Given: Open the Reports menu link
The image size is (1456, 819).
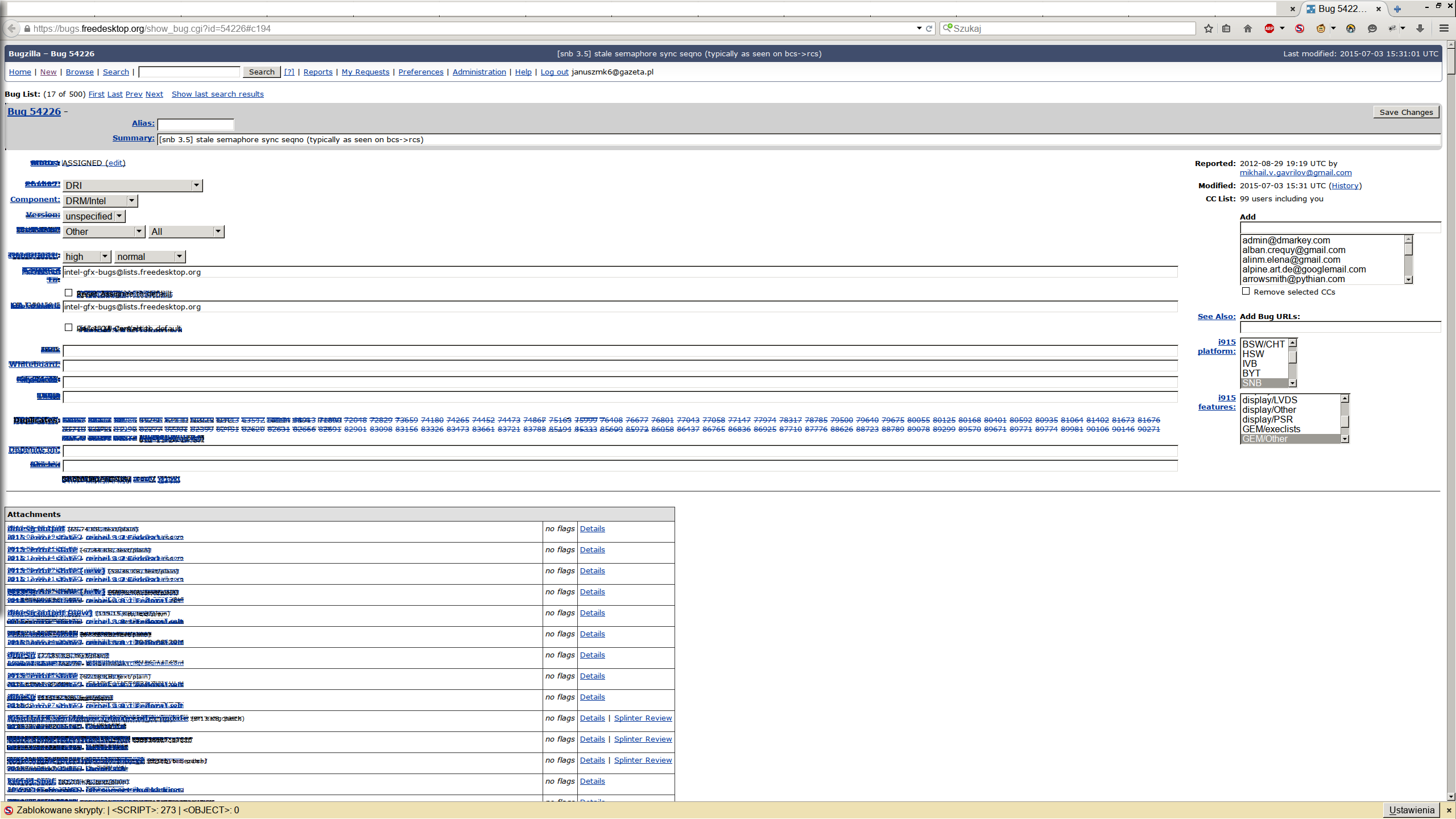Looking at the screenshot, I should 317,72.
